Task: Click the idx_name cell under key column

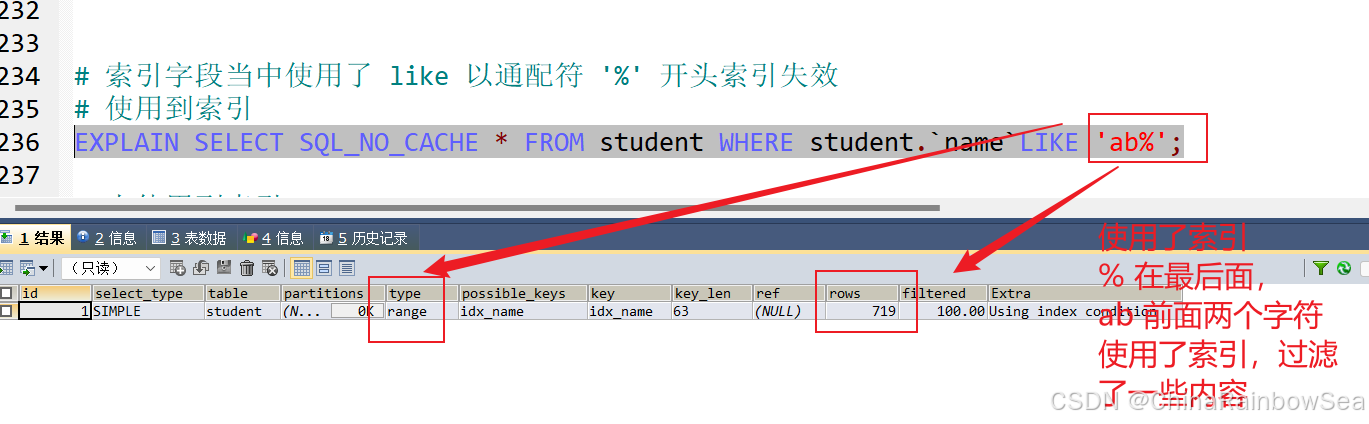Action: (x=622, y=311)
